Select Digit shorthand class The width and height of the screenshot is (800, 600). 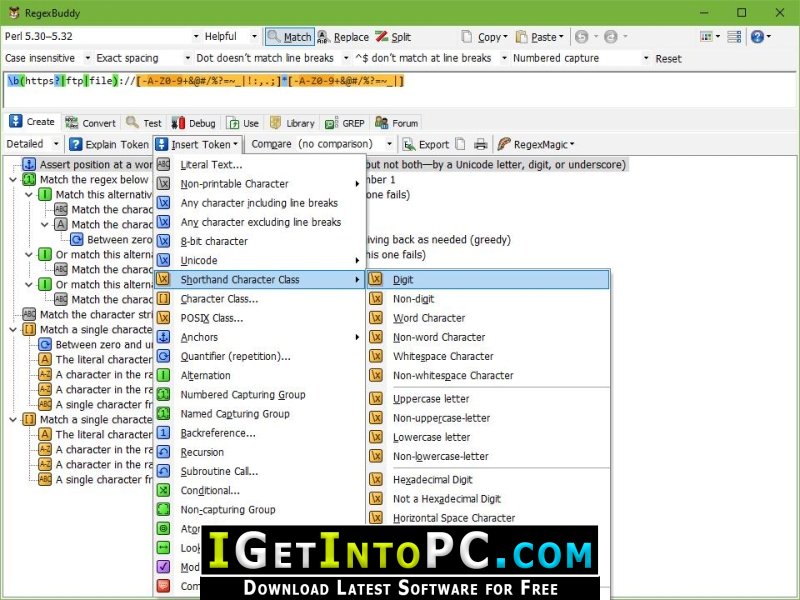tap(488, 279)
